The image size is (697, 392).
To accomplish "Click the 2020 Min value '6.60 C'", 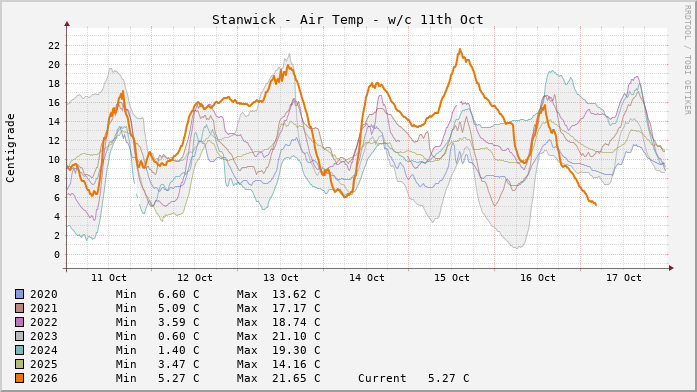I will pos(179,294).
